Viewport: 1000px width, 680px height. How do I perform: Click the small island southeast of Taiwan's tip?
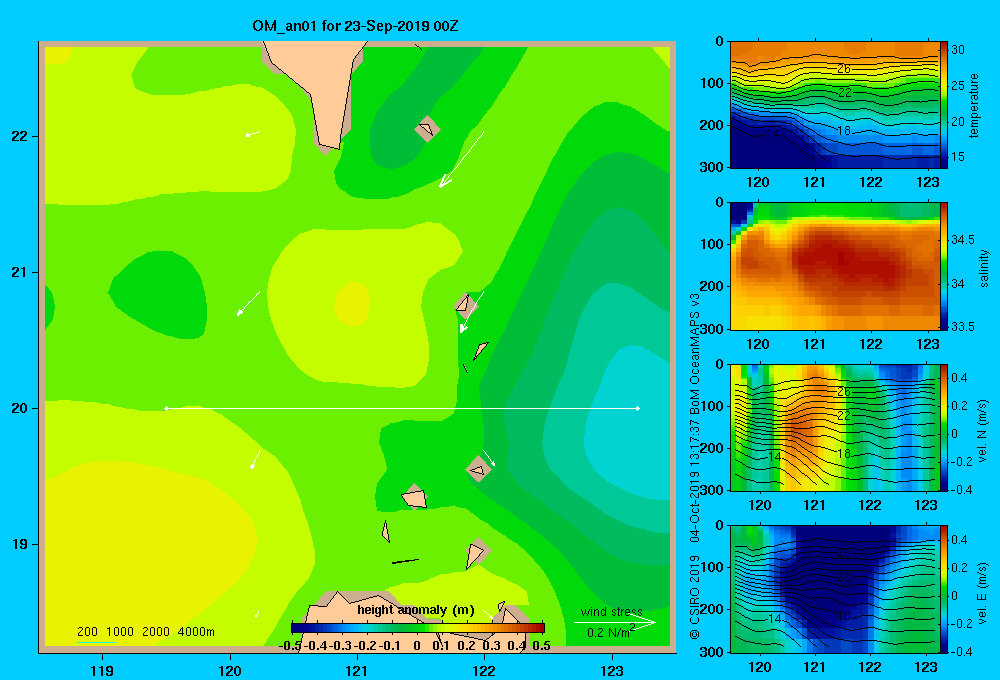[427, 128]
